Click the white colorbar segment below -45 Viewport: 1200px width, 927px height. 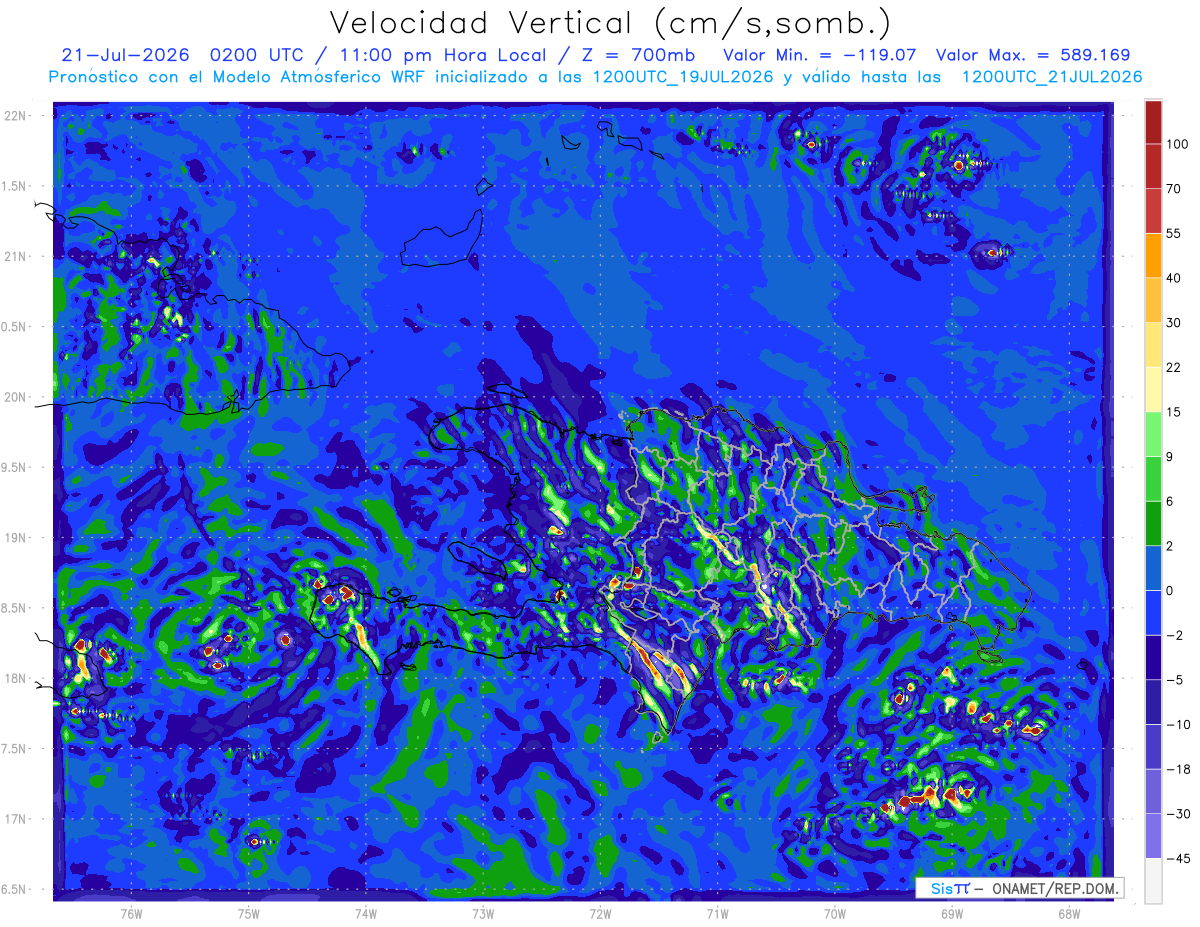point(1153,881)
